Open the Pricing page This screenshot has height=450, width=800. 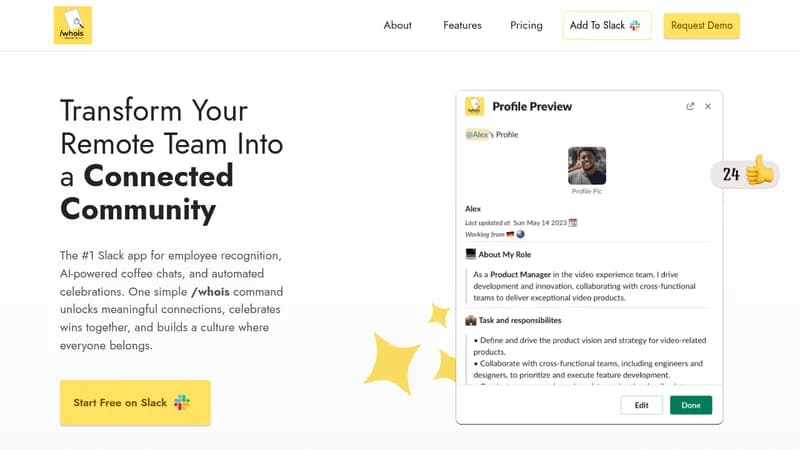click(526, 26)
